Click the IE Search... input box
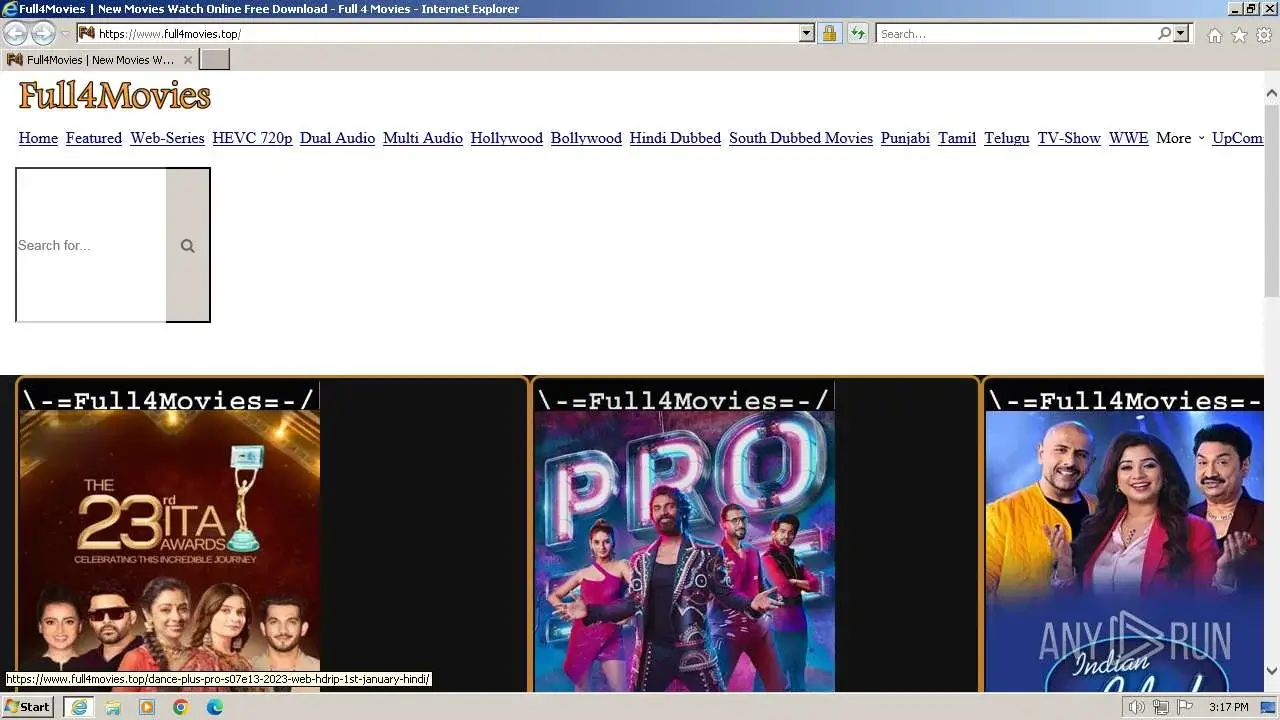This screenshot has width=1280, height=720. coord(1016,33)
